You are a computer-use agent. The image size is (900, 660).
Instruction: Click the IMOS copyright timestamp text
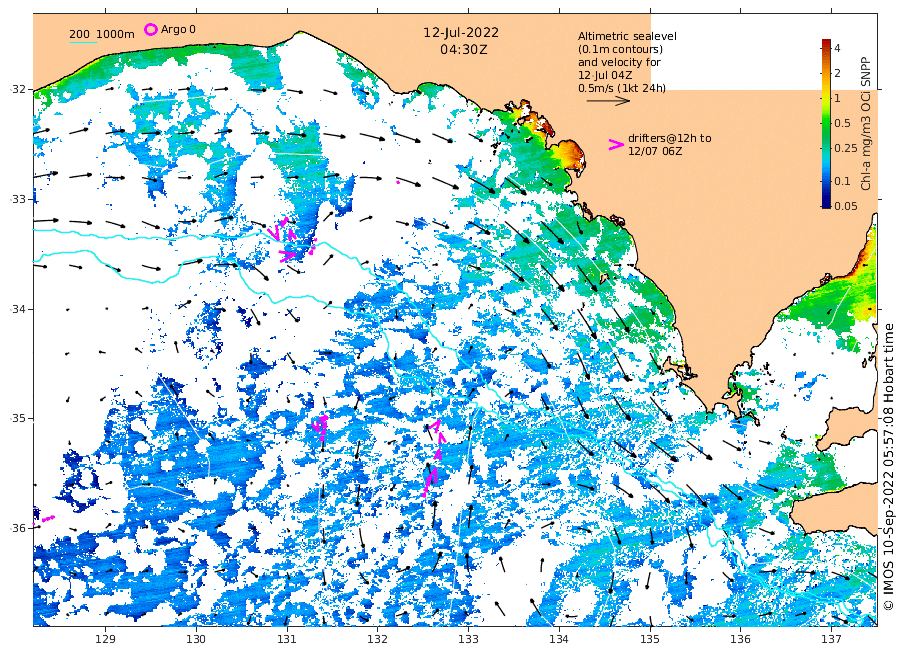889,467
